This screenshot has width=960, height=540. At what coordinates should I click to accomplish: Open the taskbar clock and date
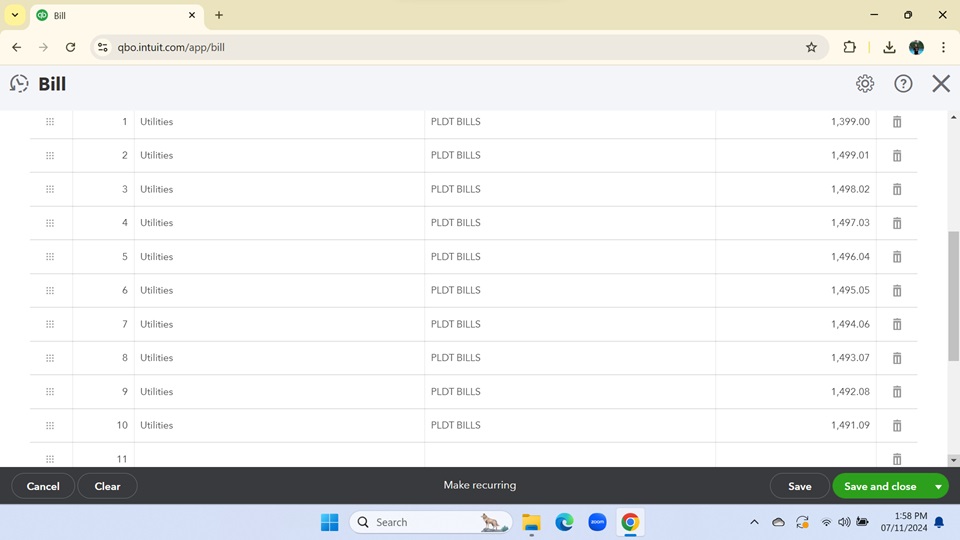[x=904, y=522]
